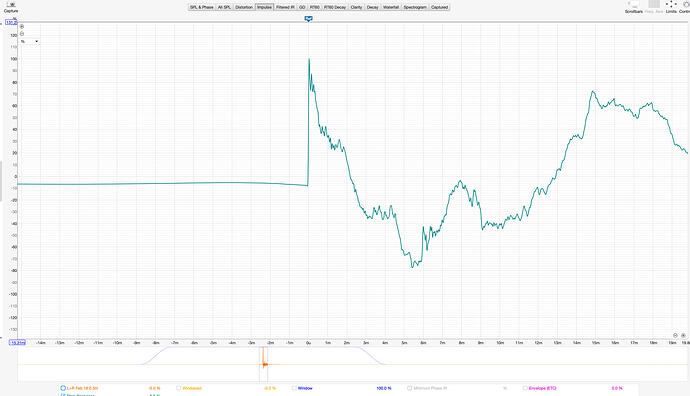This screenshot has height=396, width=690.
Task: Open the SPL & Phase graph tab
Action: coord(202,7)
